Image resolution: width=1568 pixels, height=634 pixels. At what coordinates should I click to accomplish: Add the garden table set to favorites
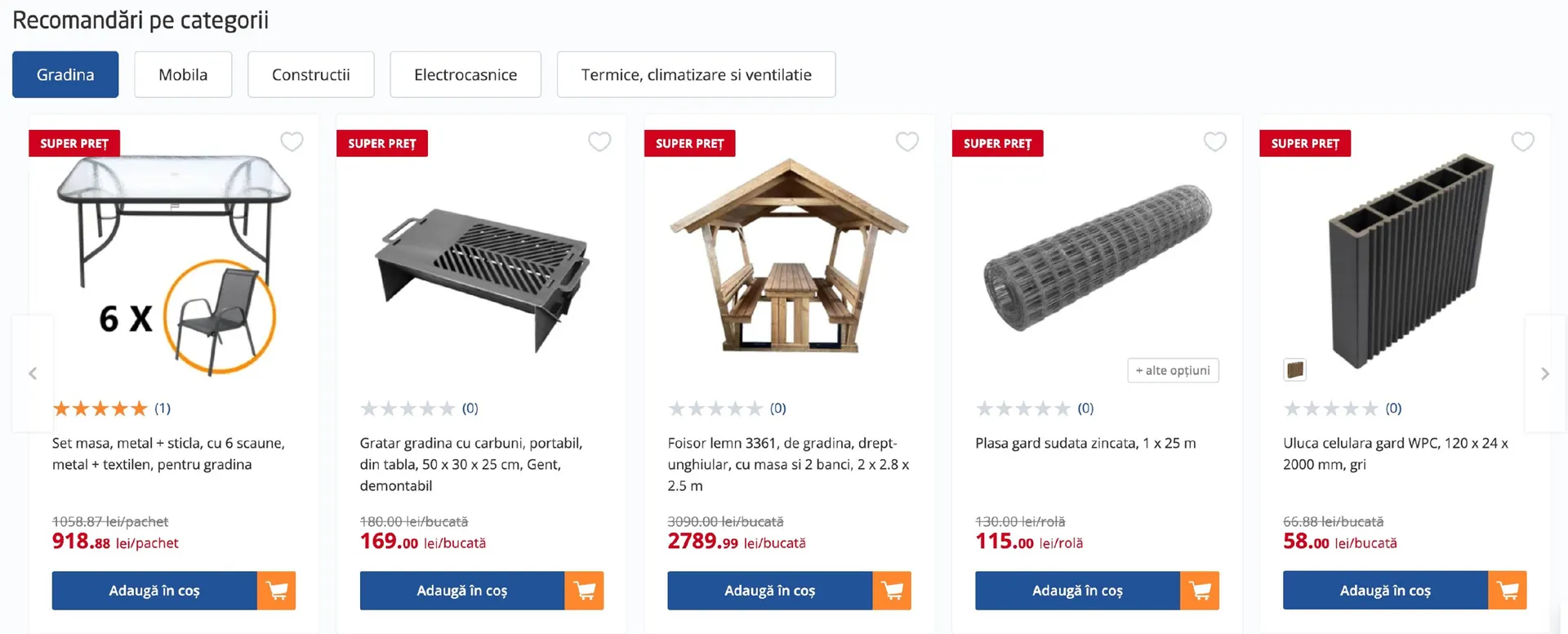(292, 141)
